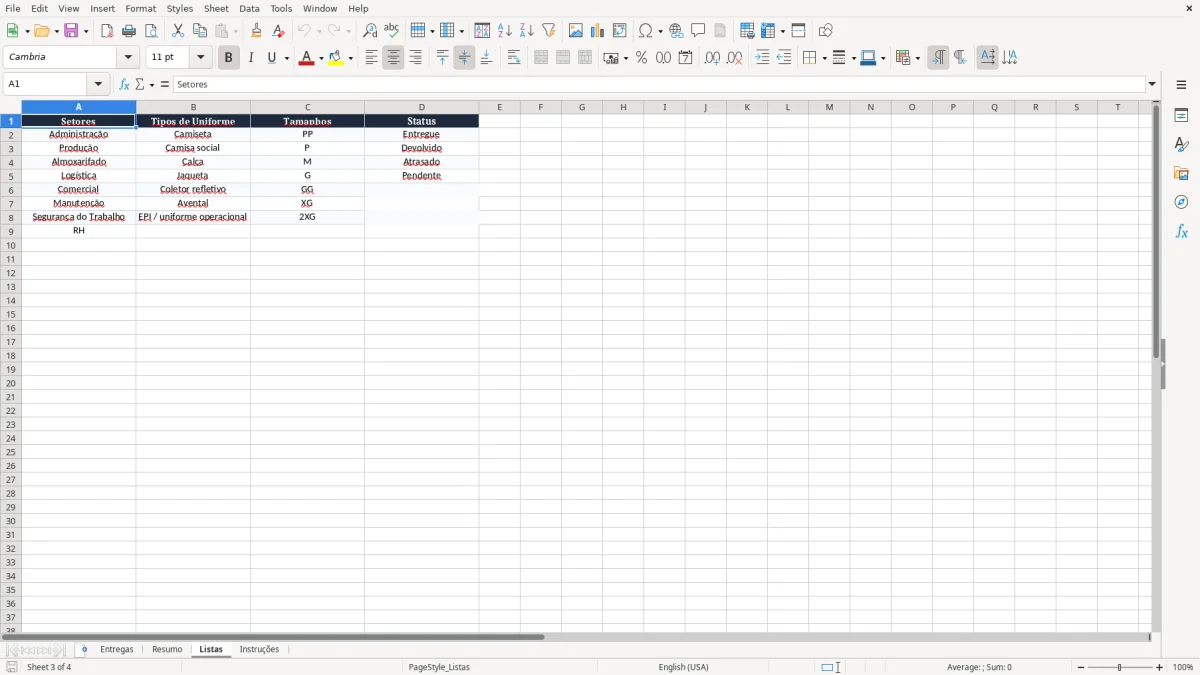Open Save button dropdown arrow
Viewport: 1200px width, 675px height.
[85, 32]
